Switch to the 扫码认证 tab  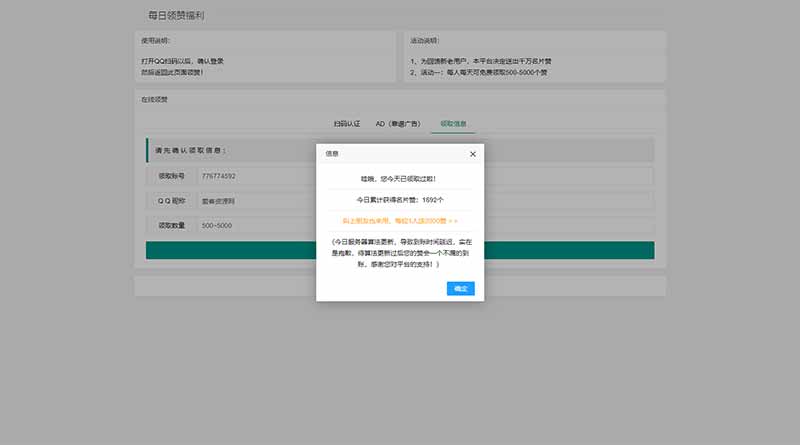click(347, 124)
